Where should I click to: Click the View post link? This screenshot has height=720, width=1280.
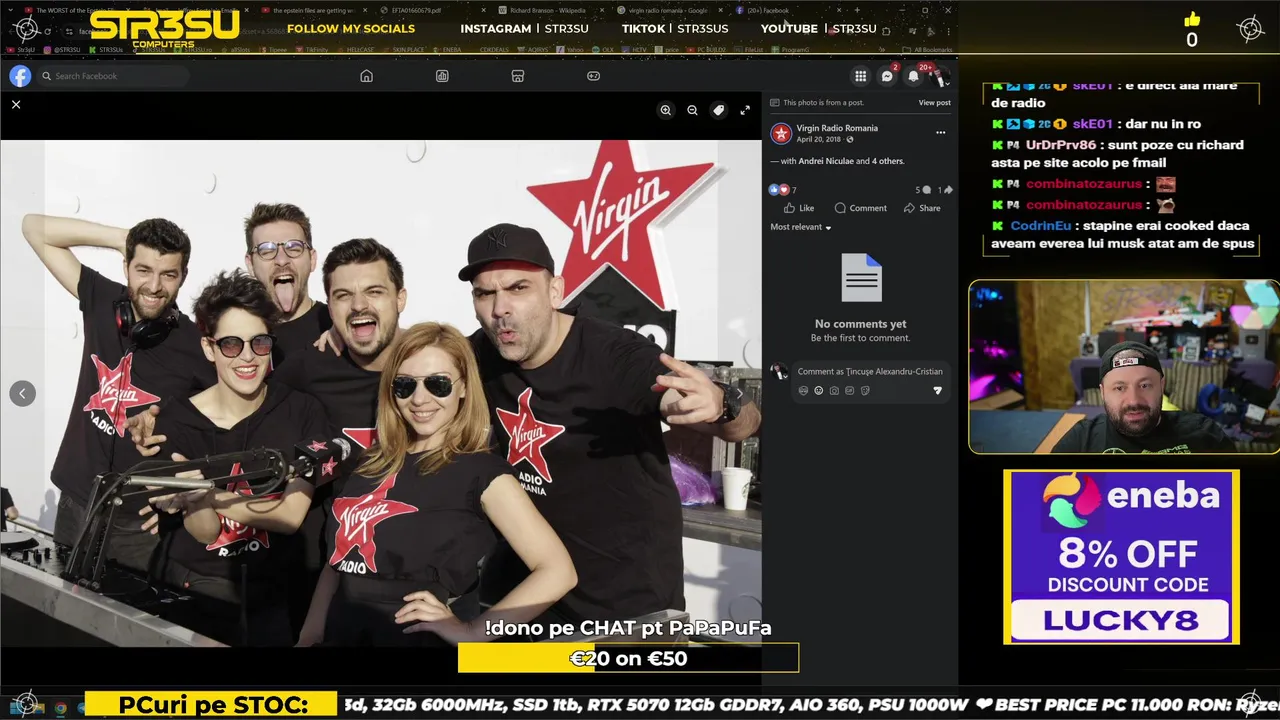(x=934, y=103)
